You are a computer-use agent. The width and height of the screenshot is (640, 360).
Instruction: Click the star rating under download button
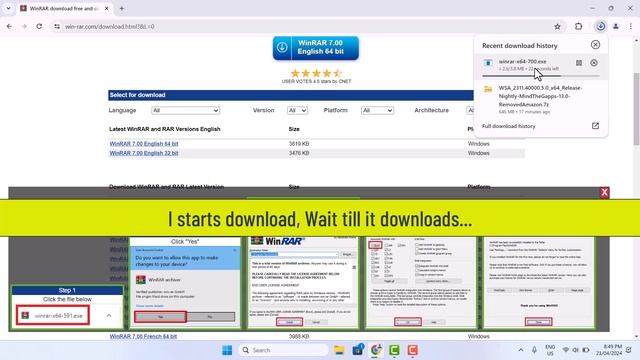316,73
